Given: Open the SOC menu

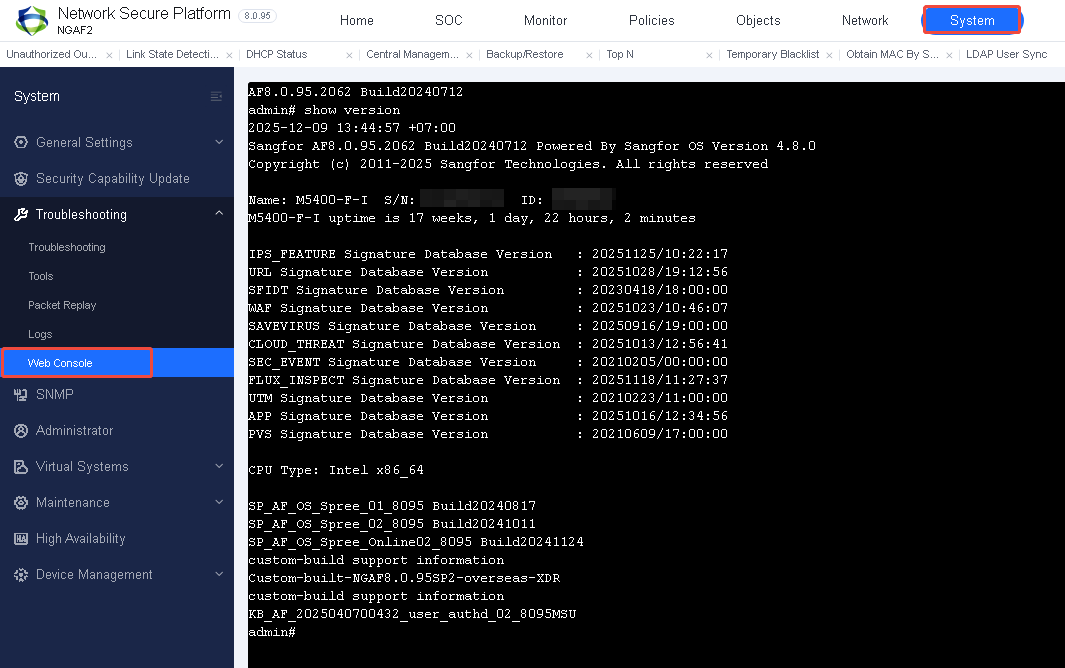Looking at the screenshot, I should 448,20.
